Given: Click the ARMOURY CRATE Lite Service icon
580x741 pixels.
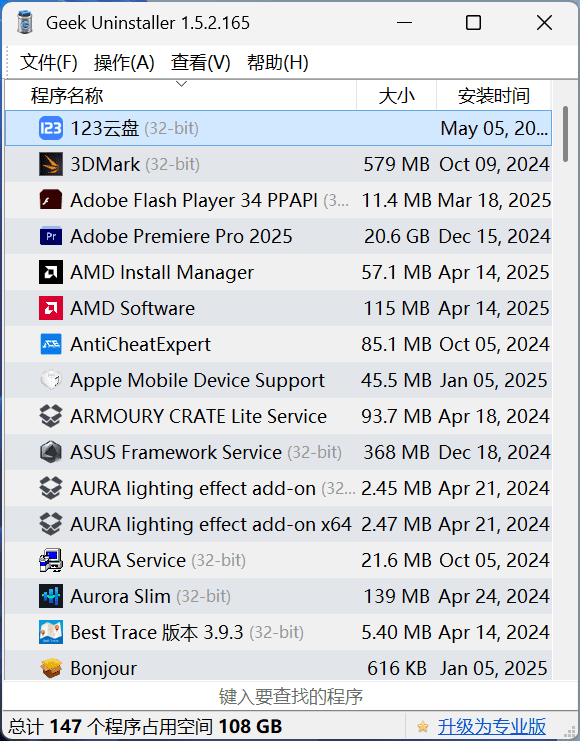Looking at the screenshot, I should (51, 416).
